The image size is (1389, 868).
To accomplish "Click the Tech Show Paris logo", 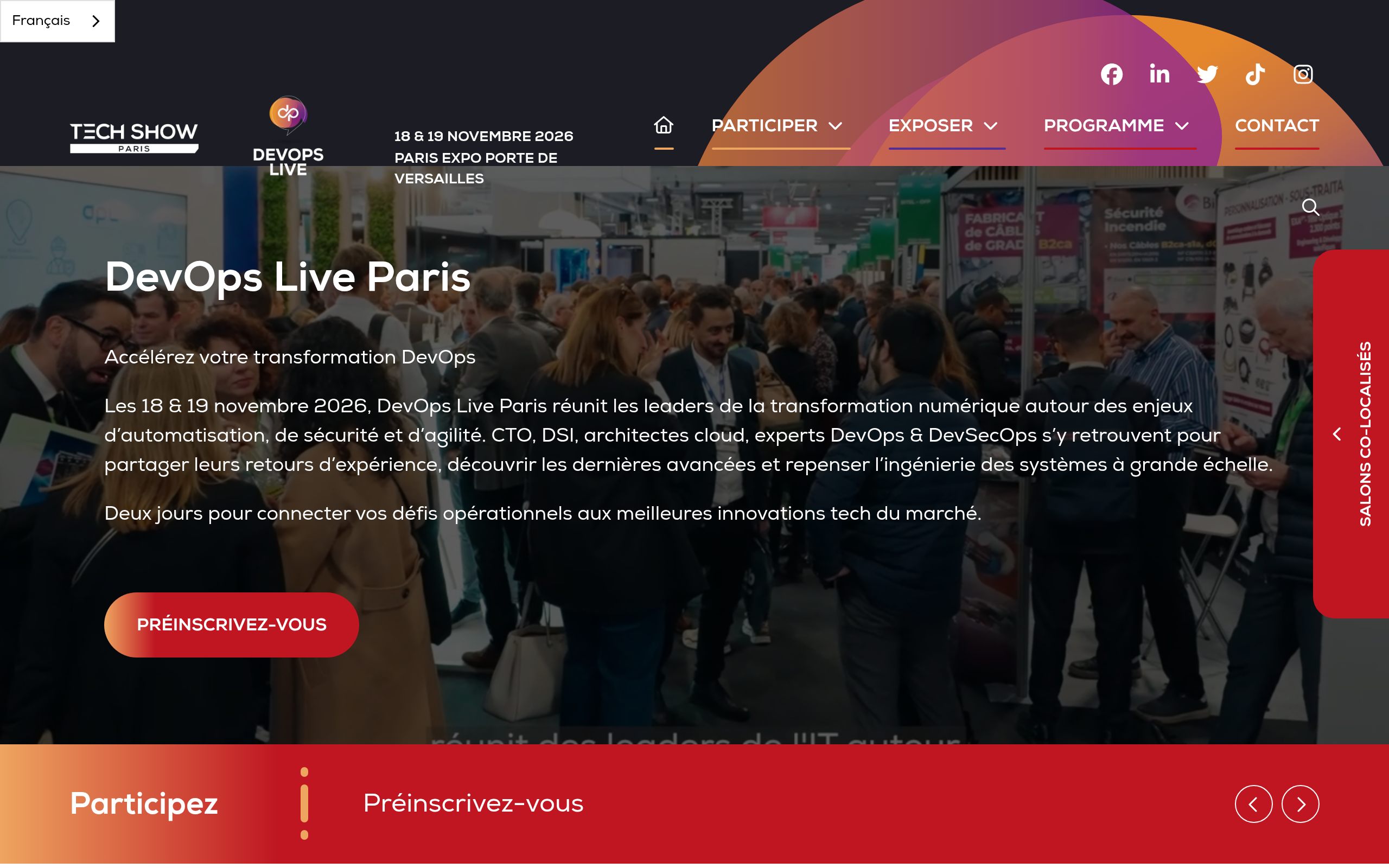I will [135, 138].
